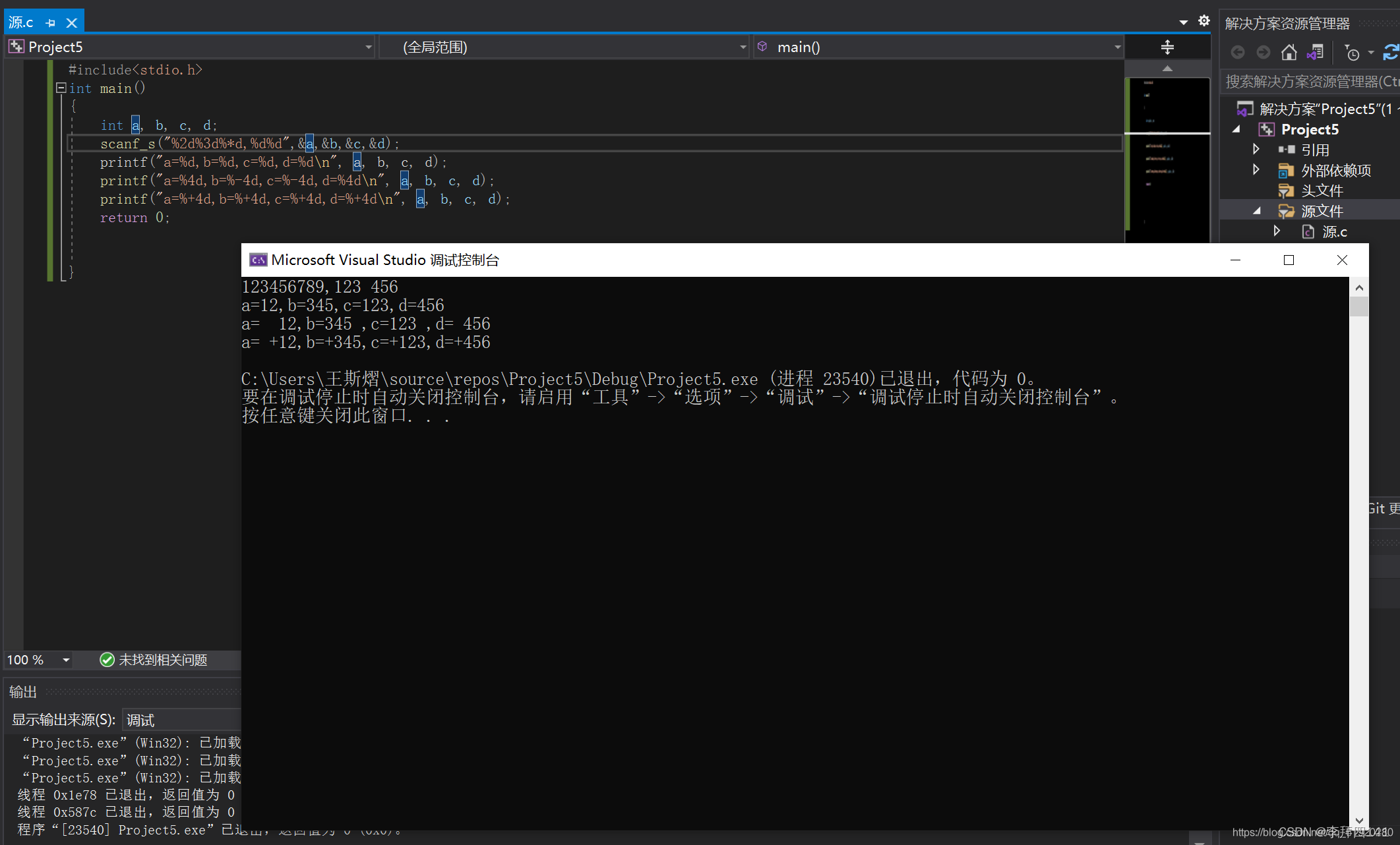Pin the 源.c editor tab
This screenshot has width=1400, height=845.
51,23
